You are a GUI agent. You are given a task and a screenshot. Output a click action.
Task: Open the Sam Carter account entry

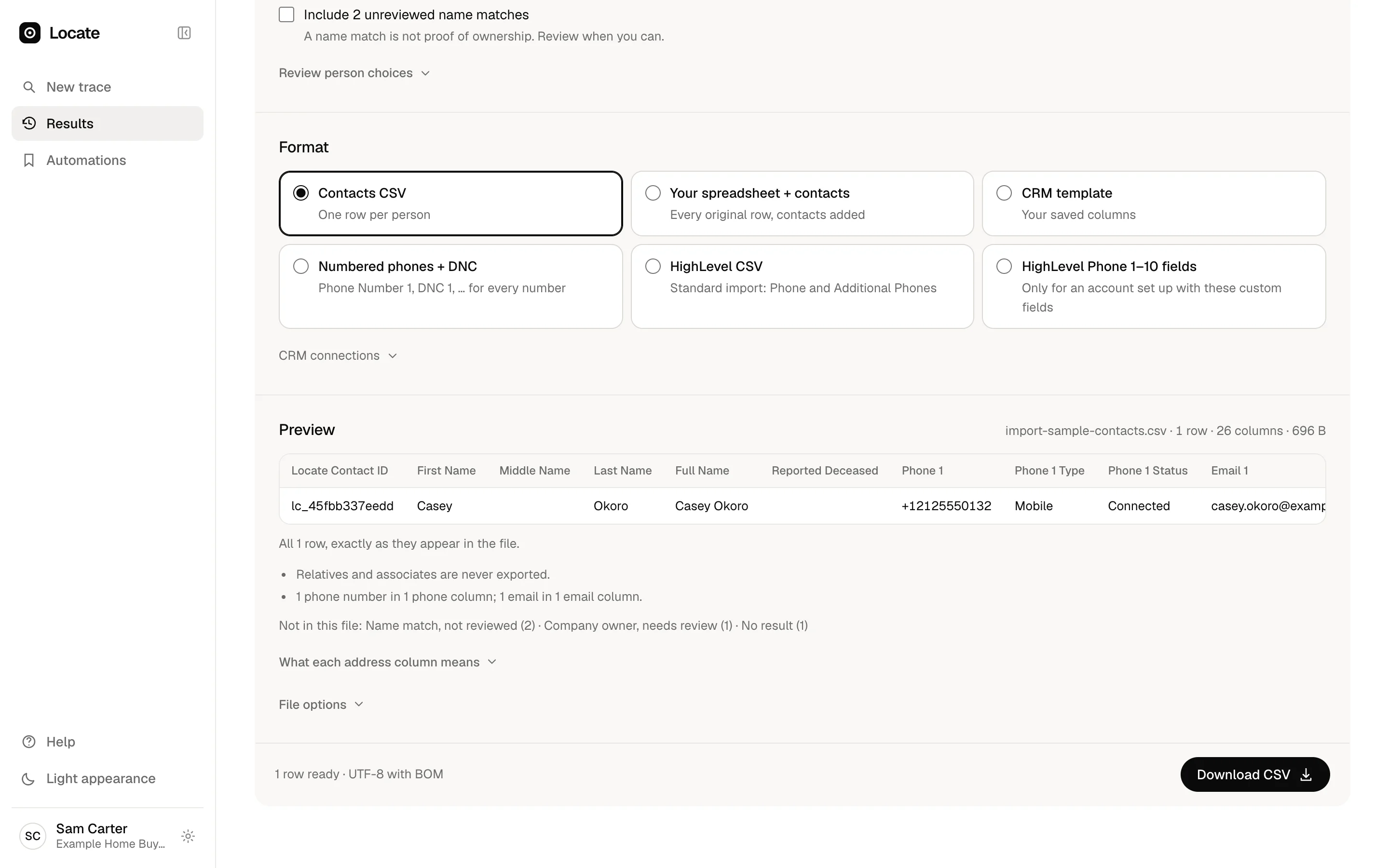95,836
